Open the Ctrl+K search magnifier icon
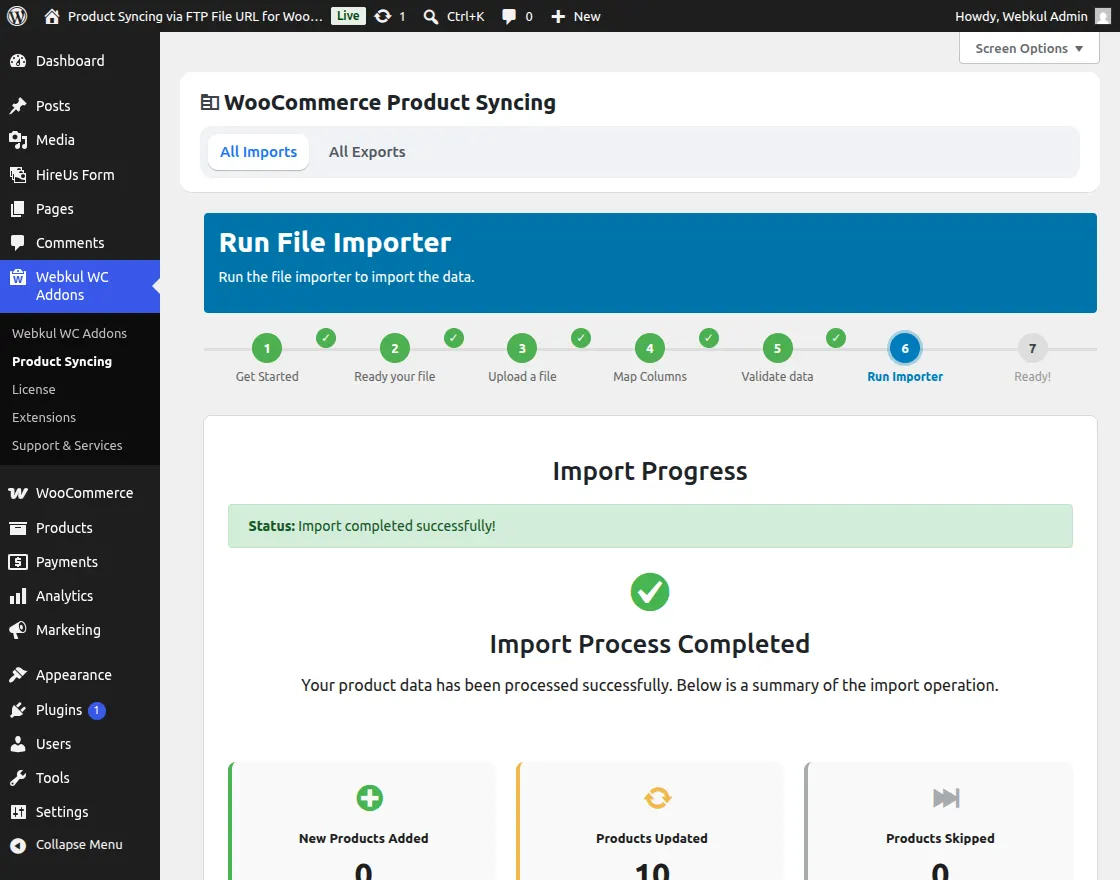 (x=430, y=16)
